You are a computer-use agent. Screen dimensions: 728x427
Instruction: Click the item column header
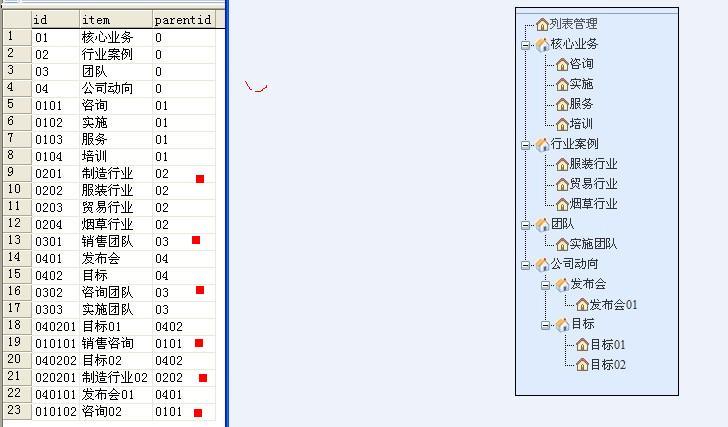click(116, 19)
